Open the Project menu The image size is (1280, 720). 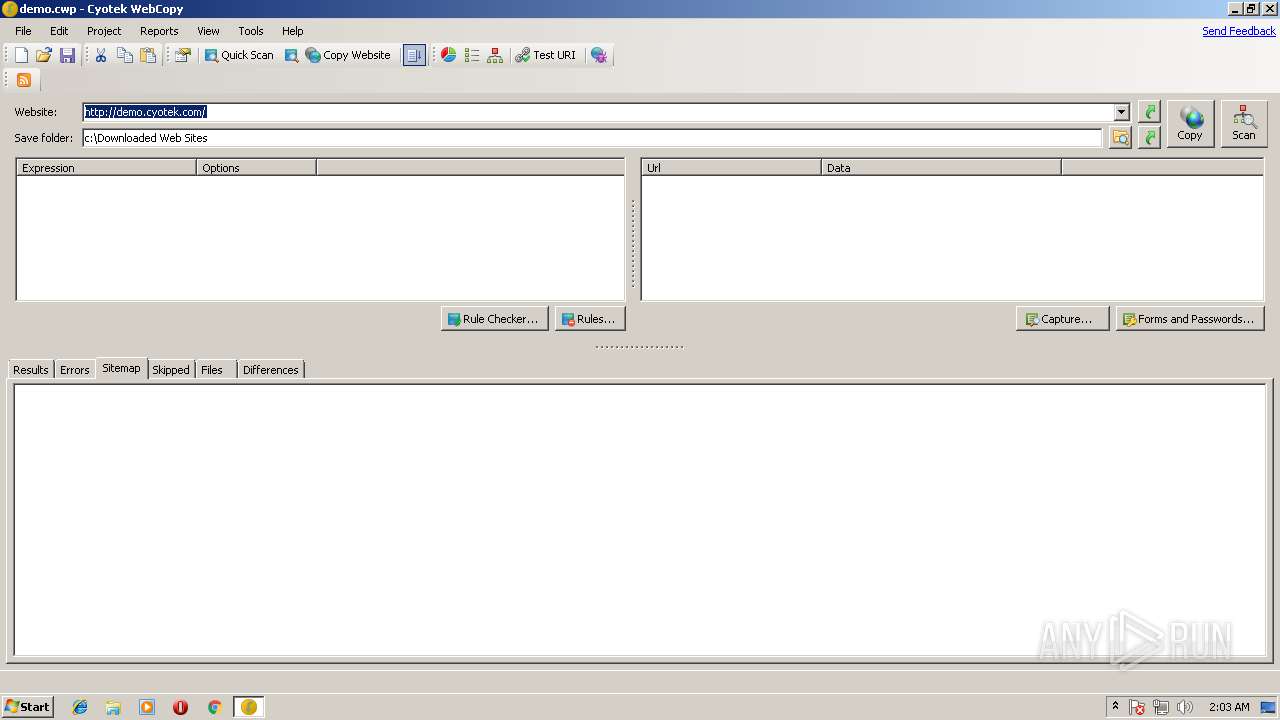[x=104, y=31]
